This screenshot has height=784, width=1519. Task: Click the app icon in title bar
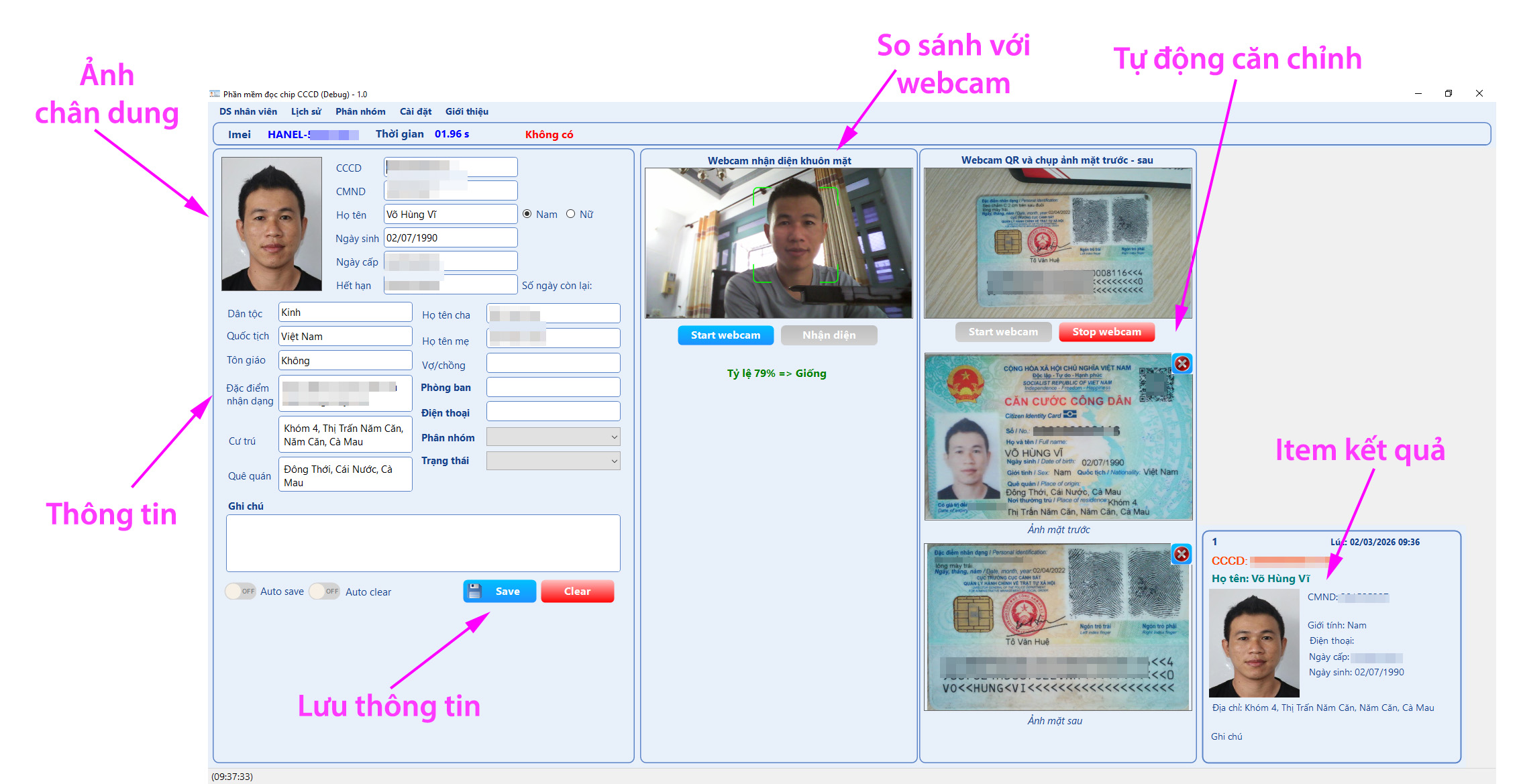point(215,94)
